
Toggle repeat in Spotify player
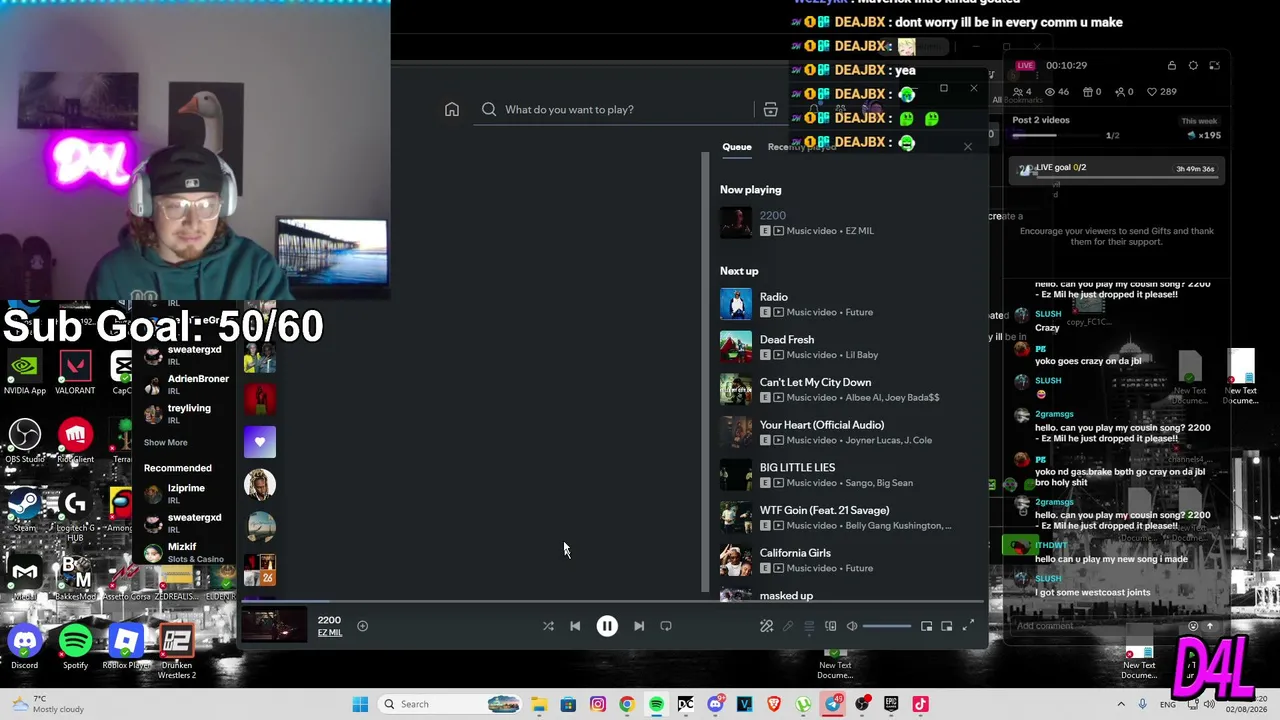click(666, 626)
